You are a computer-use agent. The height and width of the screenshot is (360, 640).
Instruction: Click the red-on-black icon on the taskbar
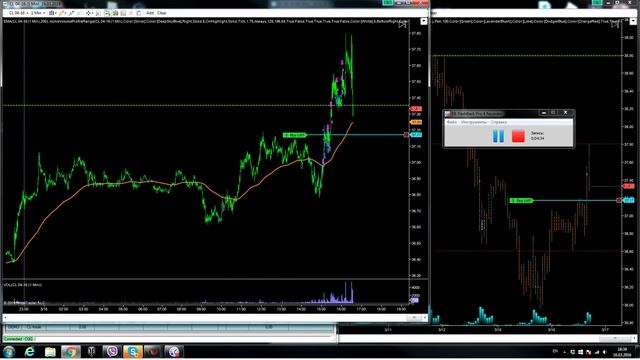(153, 351)
